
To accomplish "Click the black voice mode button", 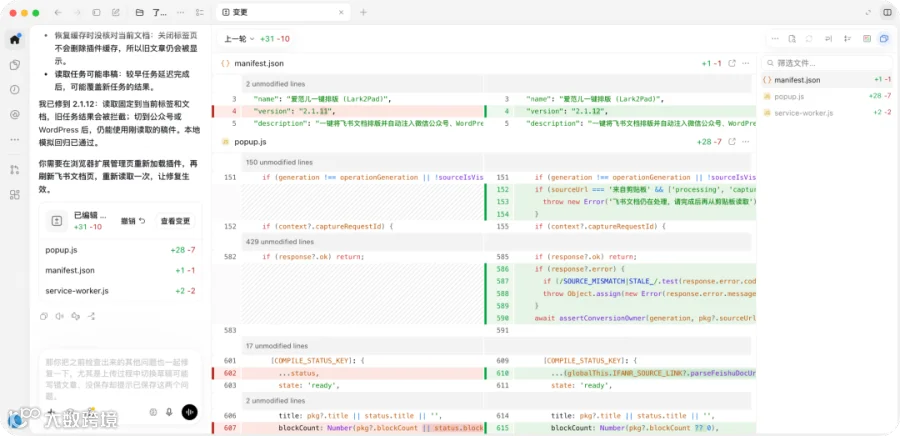I will (x=189, y=412).
